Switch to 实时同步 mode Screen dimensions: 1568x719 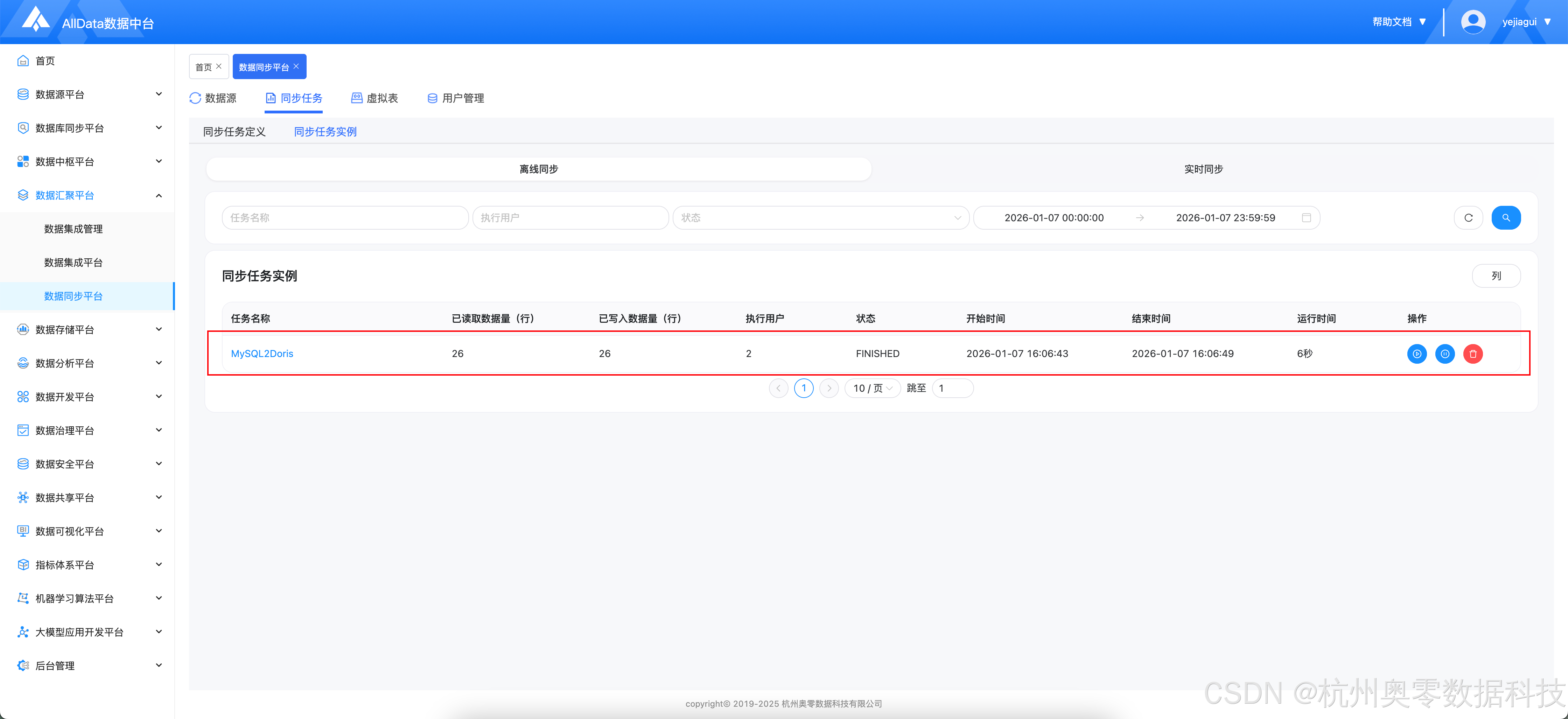1203,169
